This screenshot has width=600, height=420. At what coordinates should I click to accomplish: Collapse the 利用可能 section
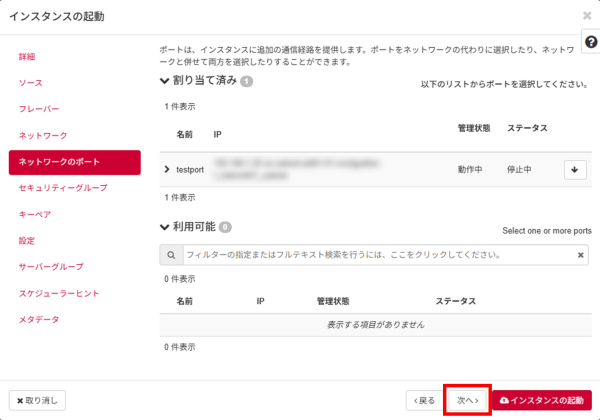[x=165, y=227]
